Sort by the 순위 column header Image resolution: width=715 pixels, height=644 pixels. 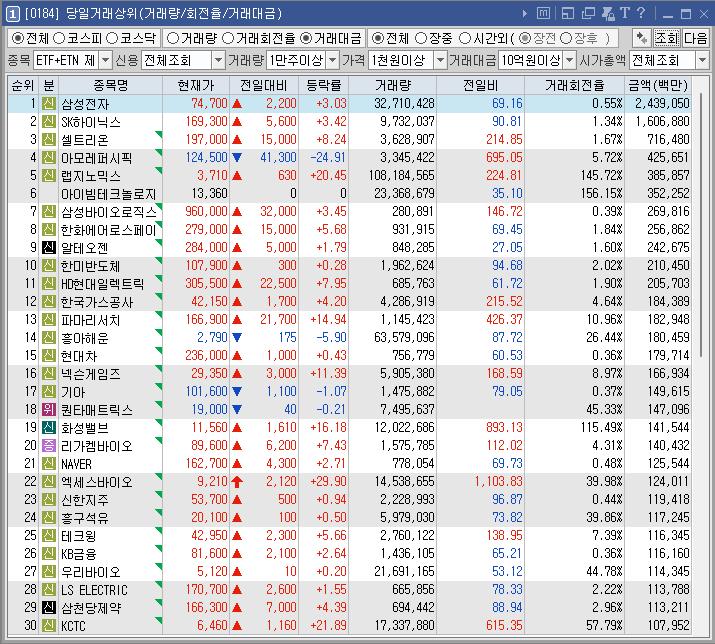click(23, 85)
